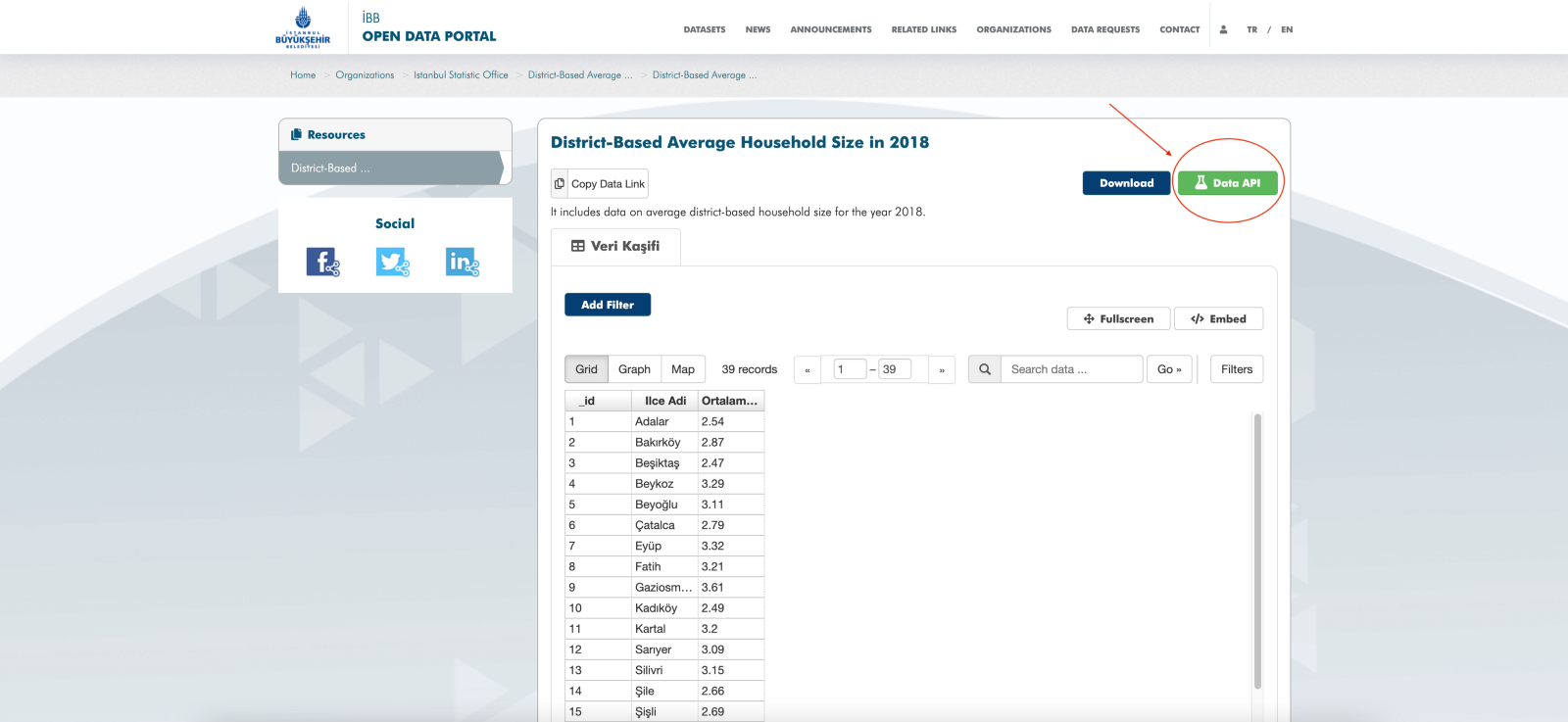The width and height of the screenshot is (1568, 722).
Task: Open Announcements in top navigation
Action: 831,29
